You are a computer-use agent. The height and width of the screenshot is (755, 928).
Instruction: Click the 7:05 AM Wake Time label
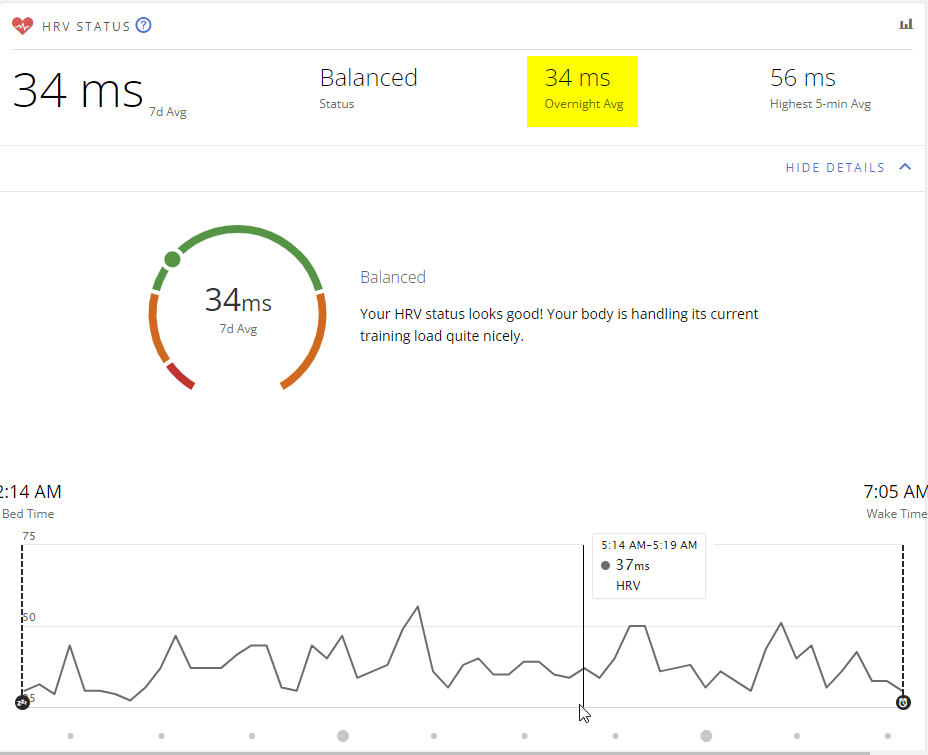(895, 502)
